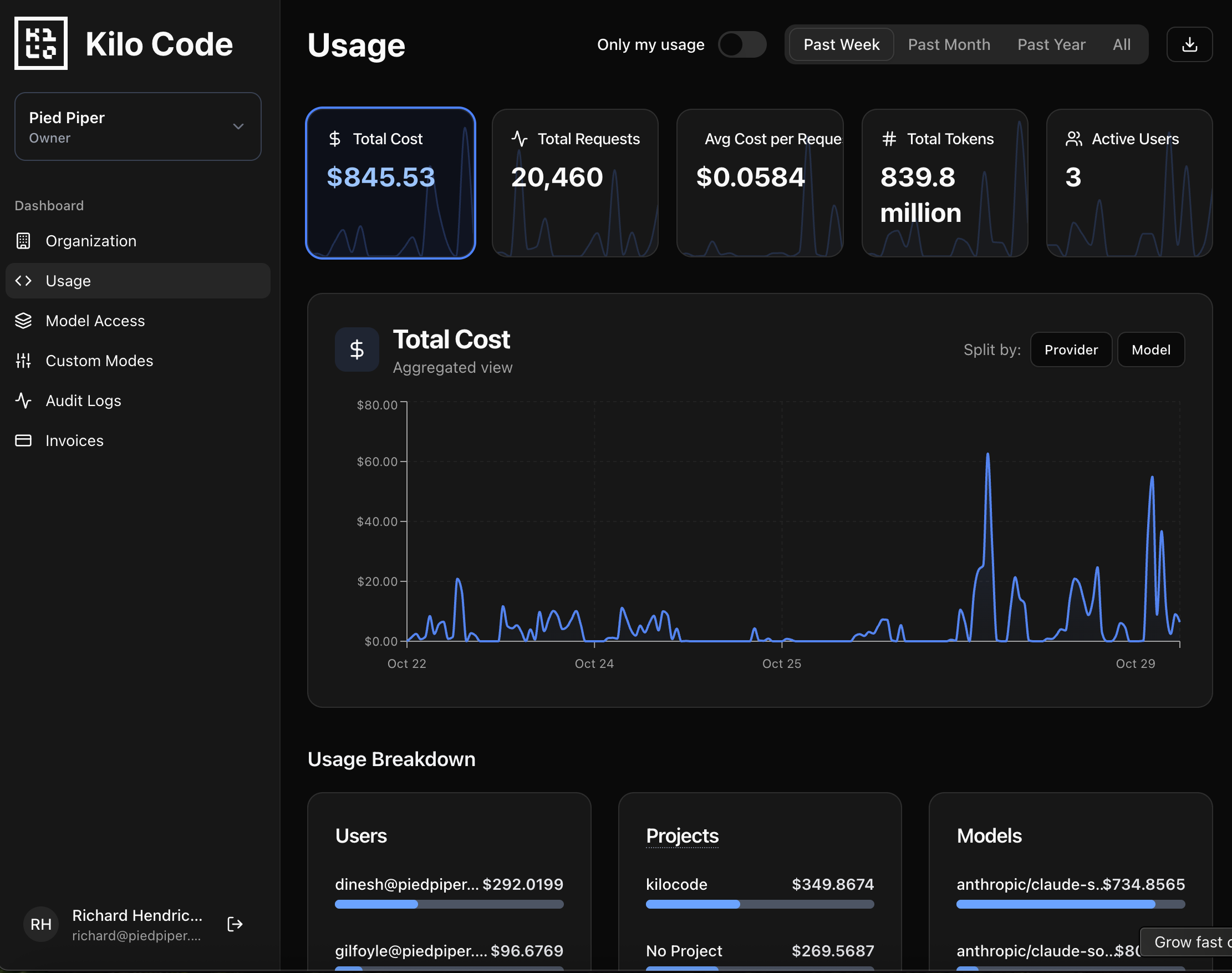Viewport: 1232px width, 973px height.
Task: Expand the Pied Piper organization dropdown
Action: [x=137, y=126]
